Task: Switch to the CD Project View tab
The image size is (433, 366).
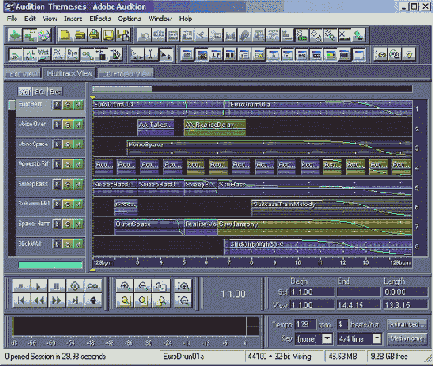Action: (x=126, y=73)
